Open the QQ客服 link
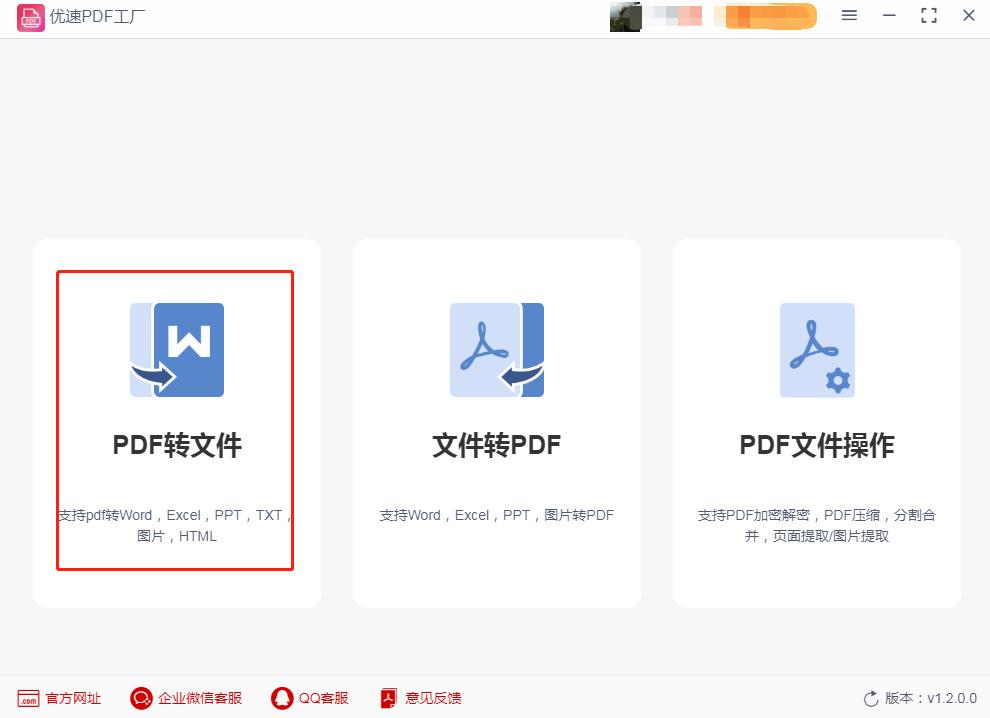 pyautogui.click(x=323, y=698)
